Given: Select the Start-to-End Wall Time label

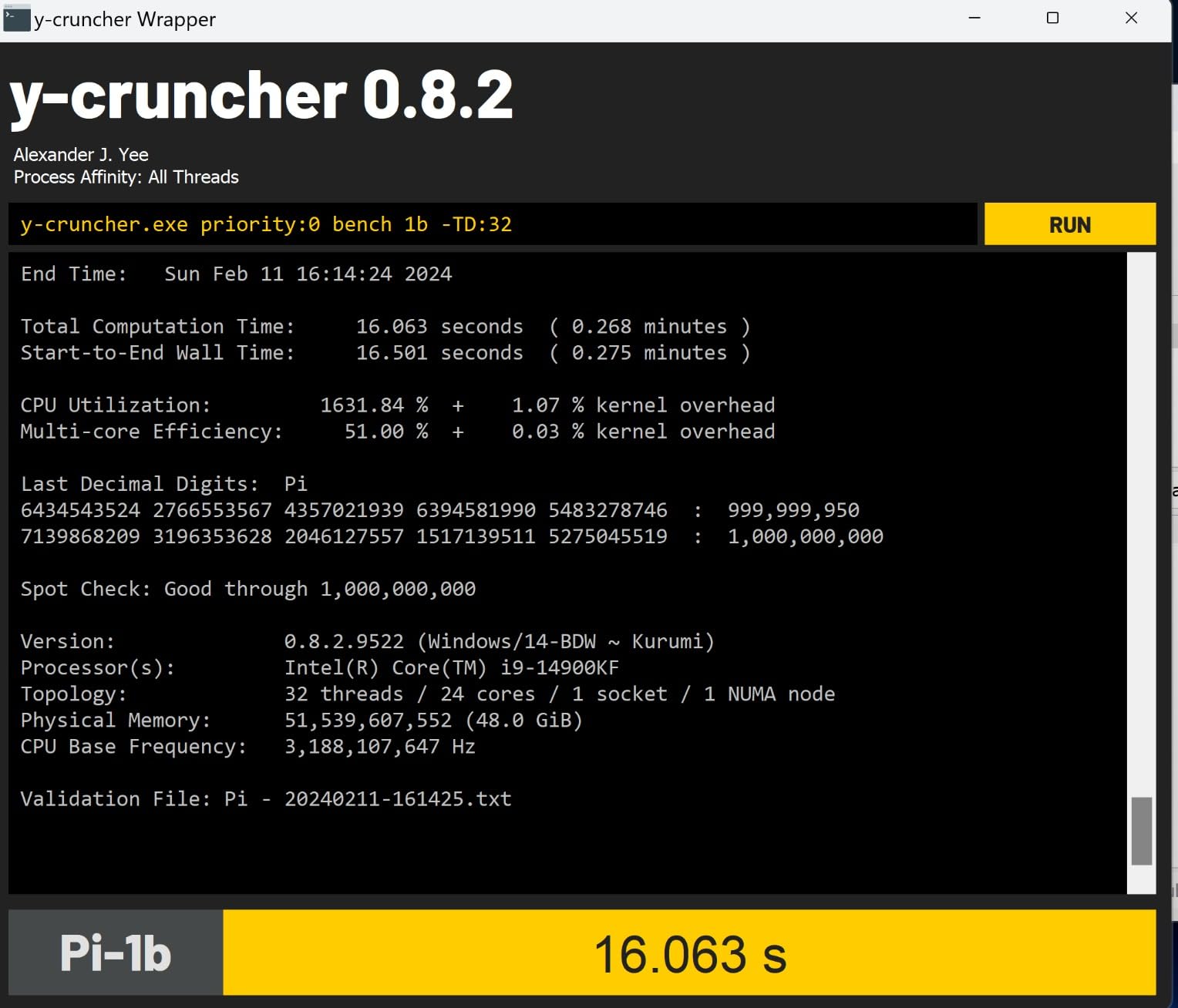Looking at the screenshot, I should [158, 353].
